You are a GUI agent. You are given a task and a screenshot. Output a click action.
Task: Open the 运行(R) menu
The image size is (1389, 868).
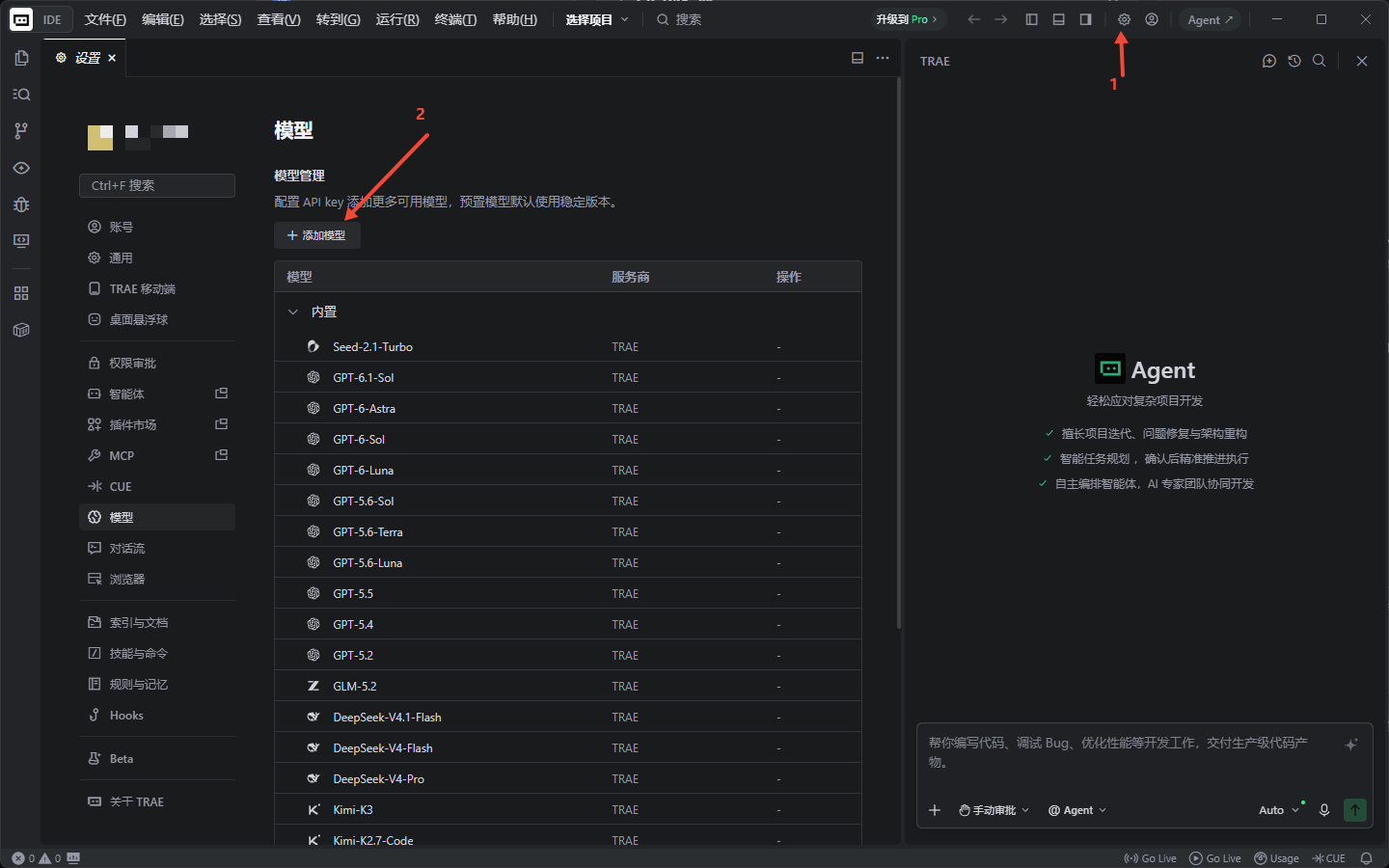(397, 19)
